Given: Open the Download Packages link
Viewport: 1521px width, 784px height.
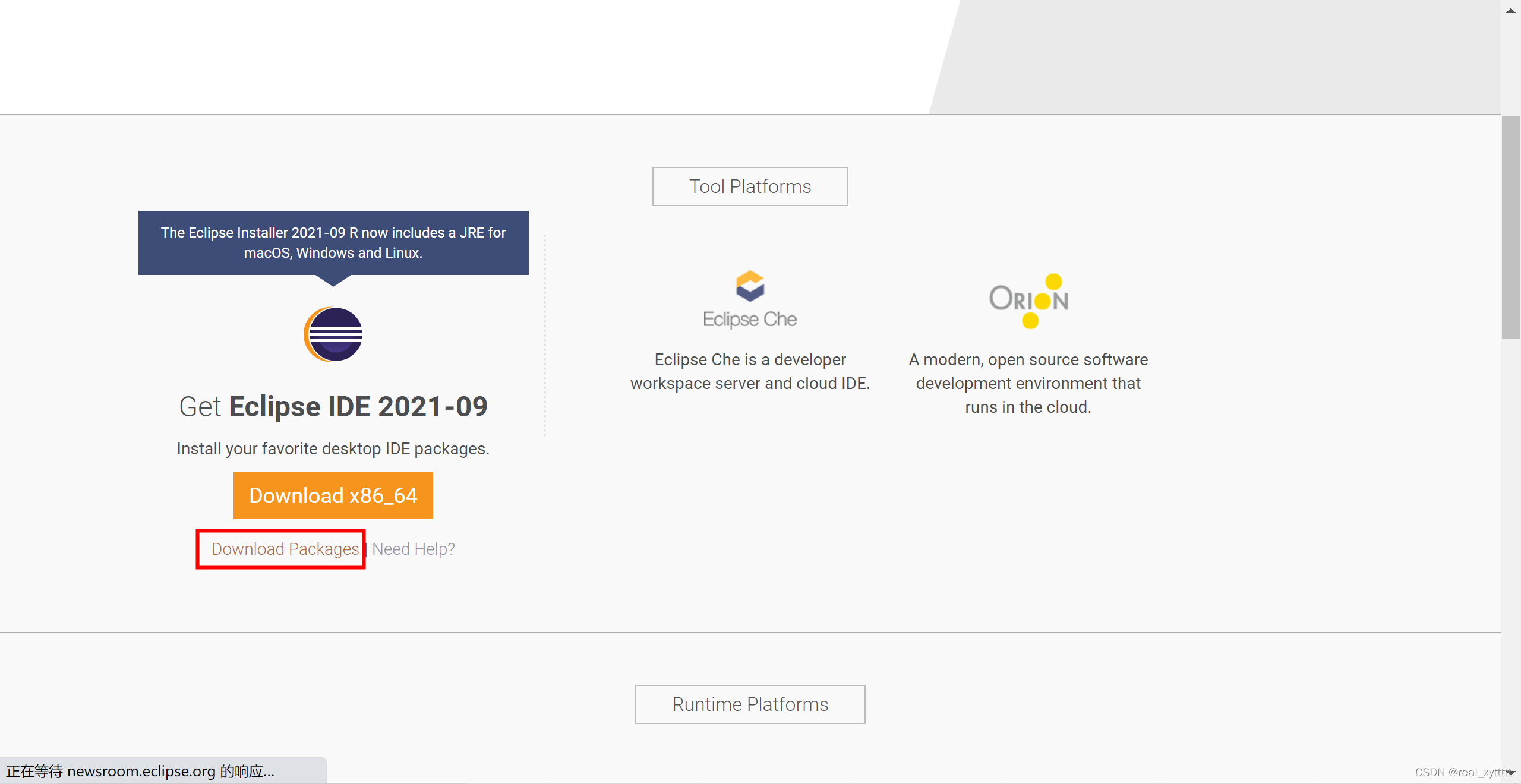Looking at the screenshot, I should click(x=285, y=549).
